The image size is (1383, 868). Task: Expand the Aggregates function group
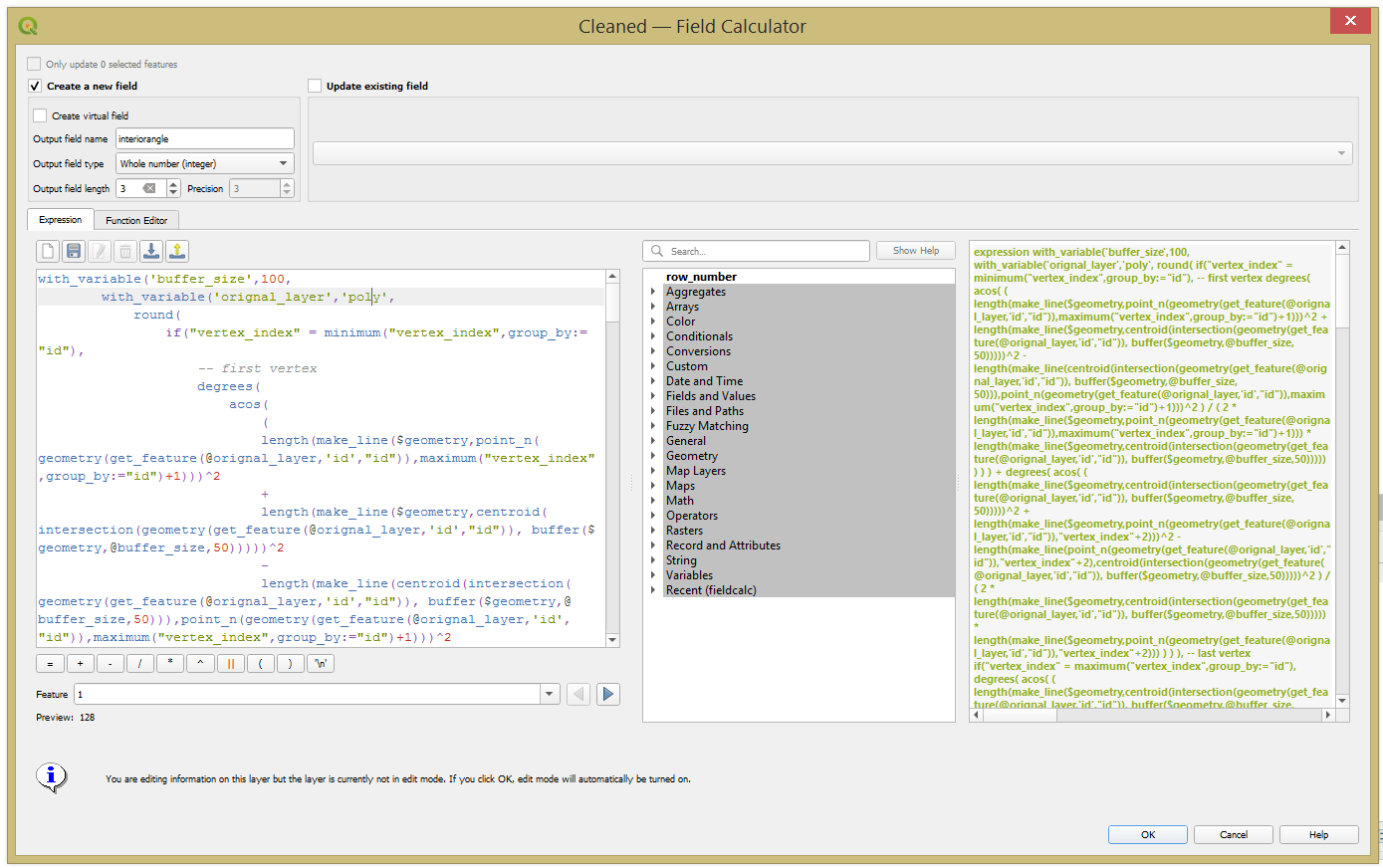click(x=653, y=292)
